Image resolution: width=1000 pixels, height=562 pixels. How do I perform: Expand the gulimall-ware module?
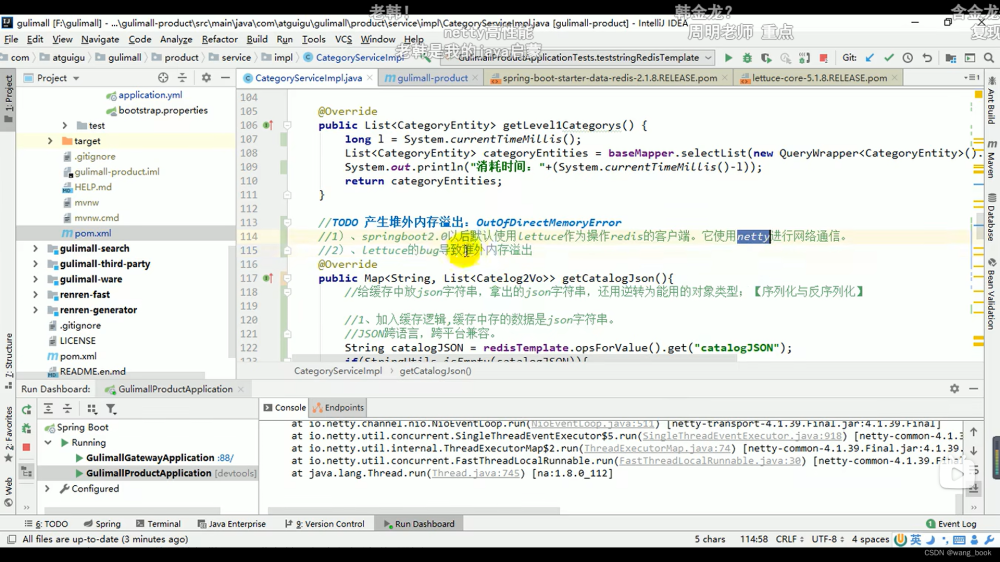click(35, 279)
